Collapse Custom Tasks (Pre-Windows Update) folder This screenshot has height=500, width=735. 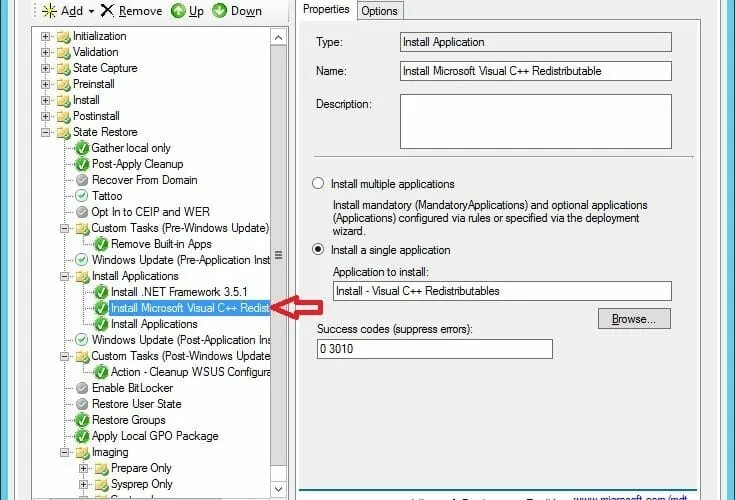pos(65,228)
